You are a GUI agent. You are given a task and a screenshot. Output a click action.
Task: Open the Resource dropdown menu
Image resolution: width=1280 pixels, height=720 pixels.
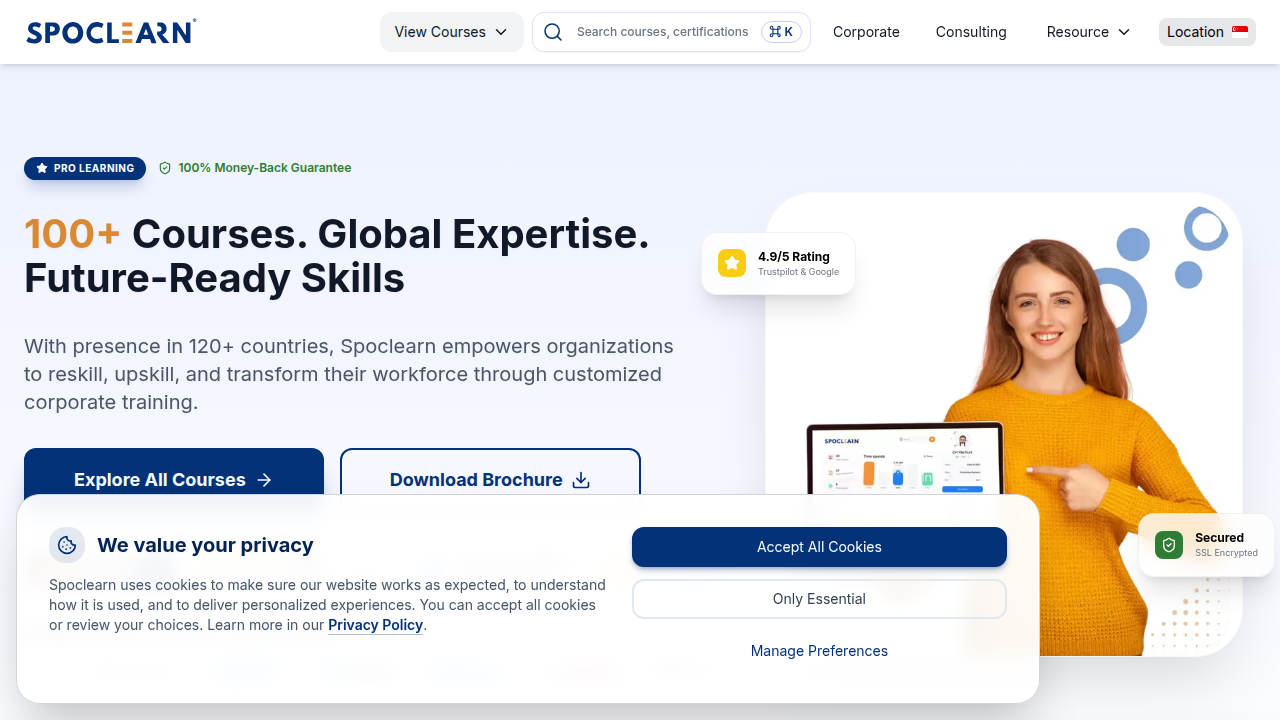coord(1088,32)
